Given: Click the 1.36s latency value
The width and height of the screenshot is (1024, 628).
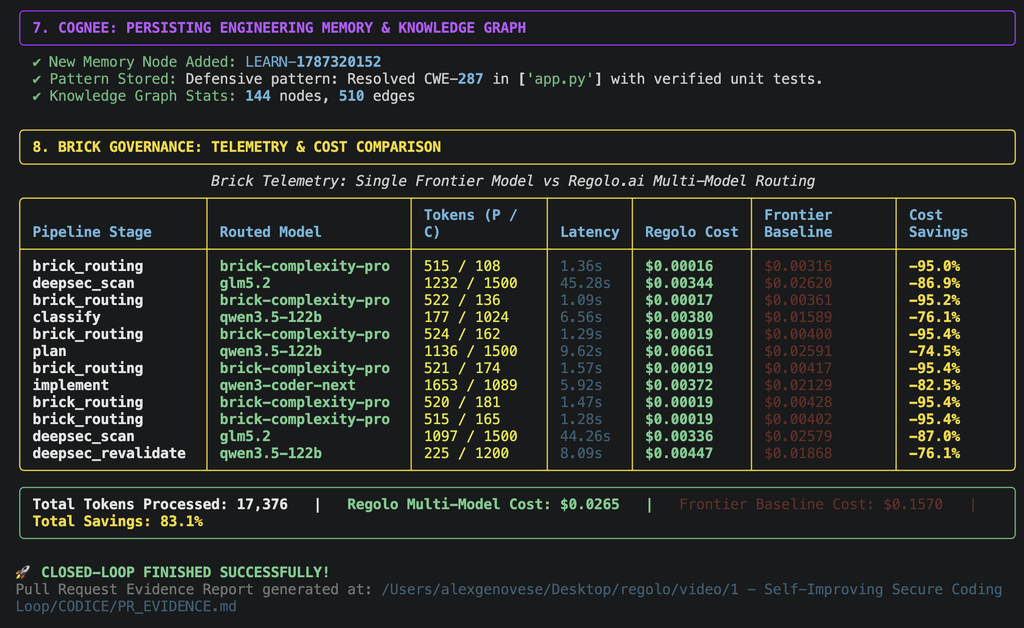Looking at the screenshot, I should point(581,266).
